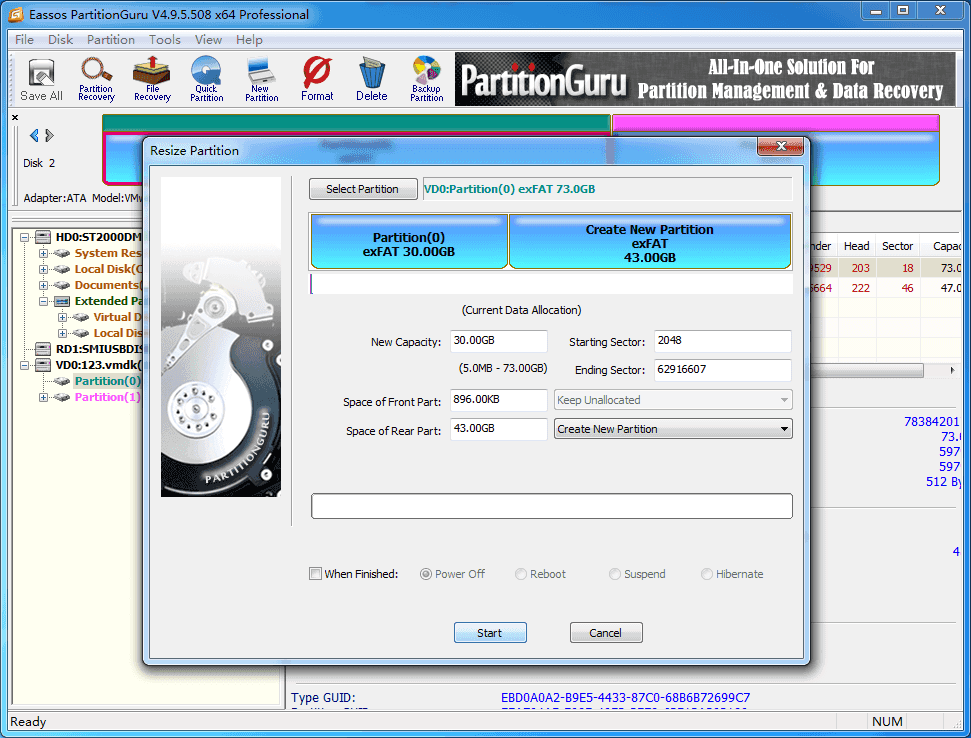Collapse the HD0:ST2000DM tree node

pyautogui.click(x=24, y=237)
